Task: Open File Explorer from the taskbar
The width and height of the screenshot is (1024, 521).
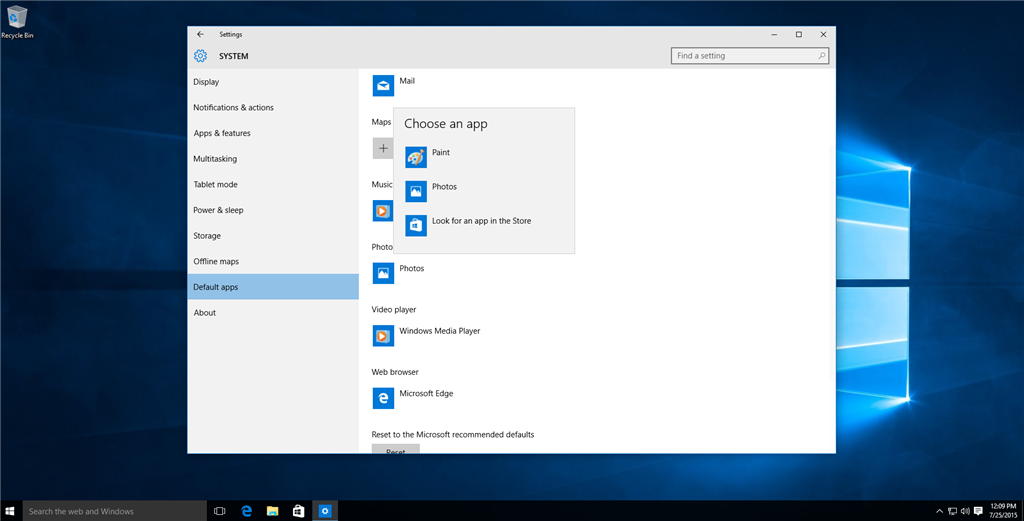Action: tap(272, 511)
